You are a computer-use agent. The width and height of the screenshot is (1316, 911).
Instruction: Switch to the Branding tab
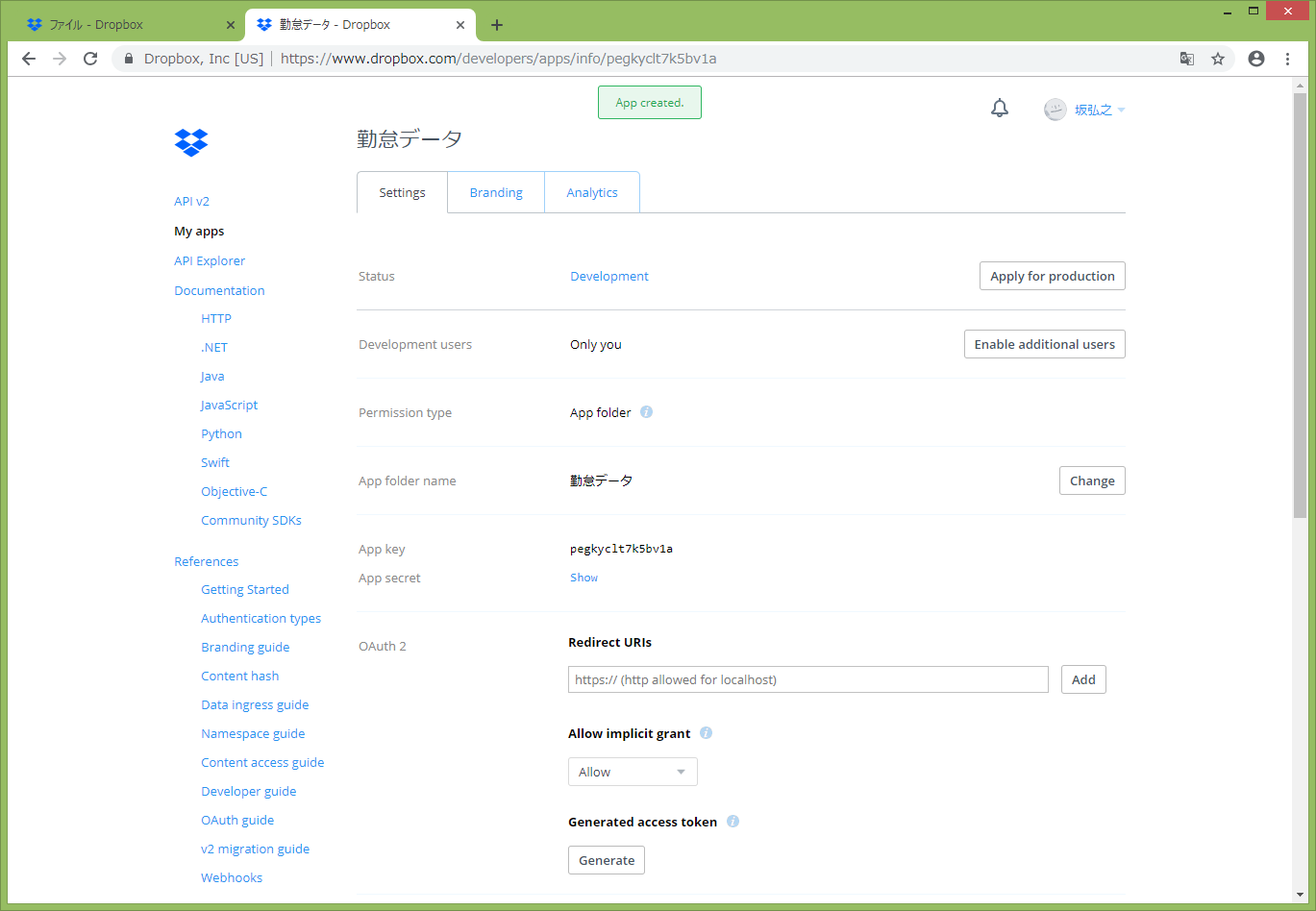tap(496, 192)
